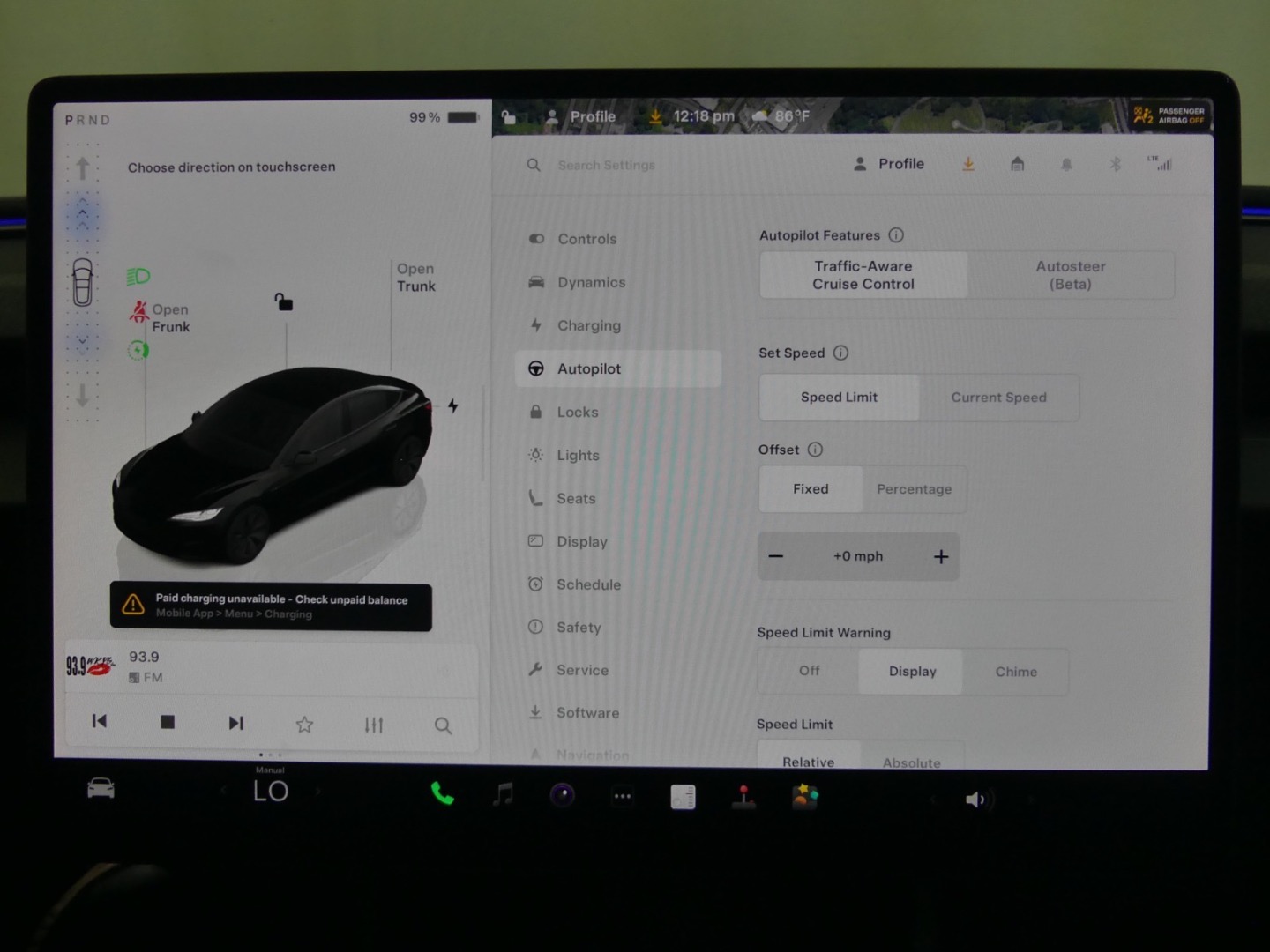Tap Open Frunk
The width and height of the screenshot is (1270, 952).
(x=170, y=318)
